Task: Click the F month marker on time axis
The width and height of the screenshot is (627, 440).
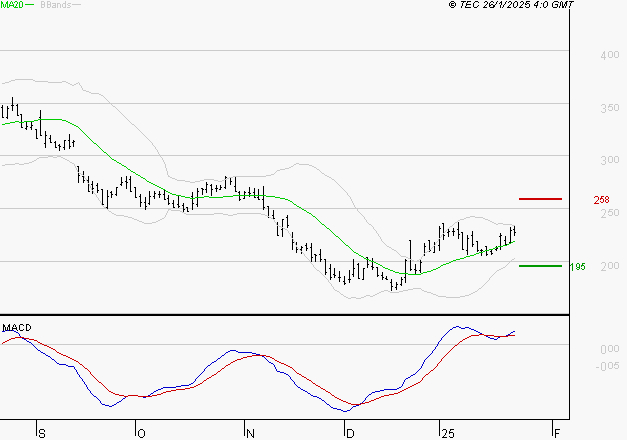Action: coord(557,434)
